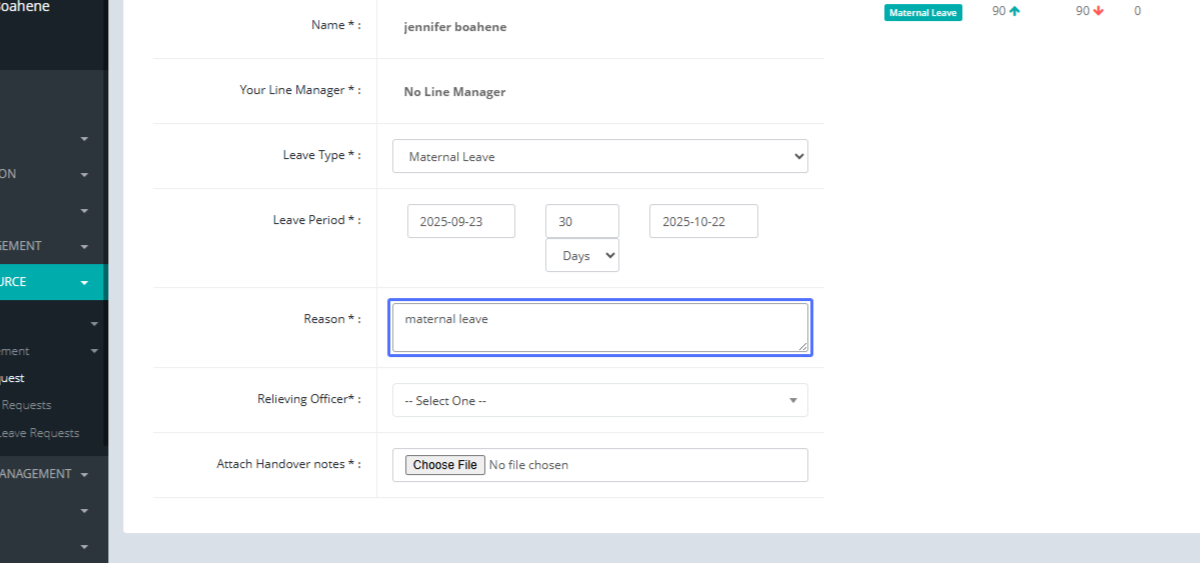The height and width of the screenshot is (563, 1200).
Task: Click the duration field showing 30
Action: point(582,222)
